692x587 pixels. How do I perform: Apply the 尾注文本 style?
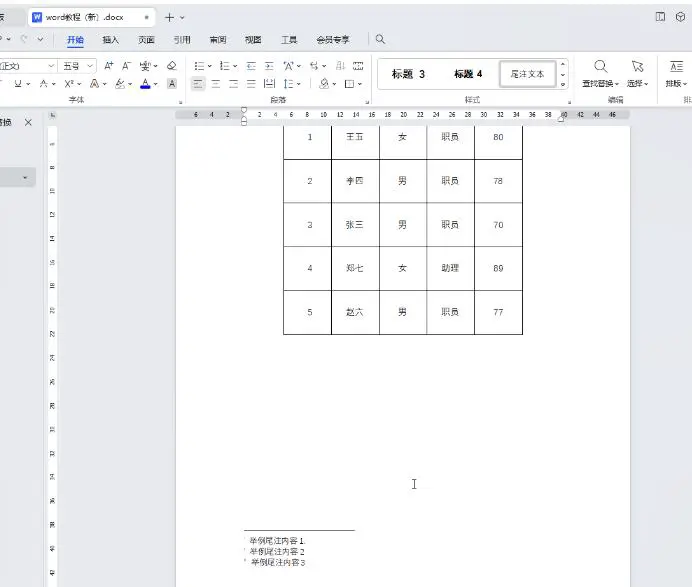point(527,74)
